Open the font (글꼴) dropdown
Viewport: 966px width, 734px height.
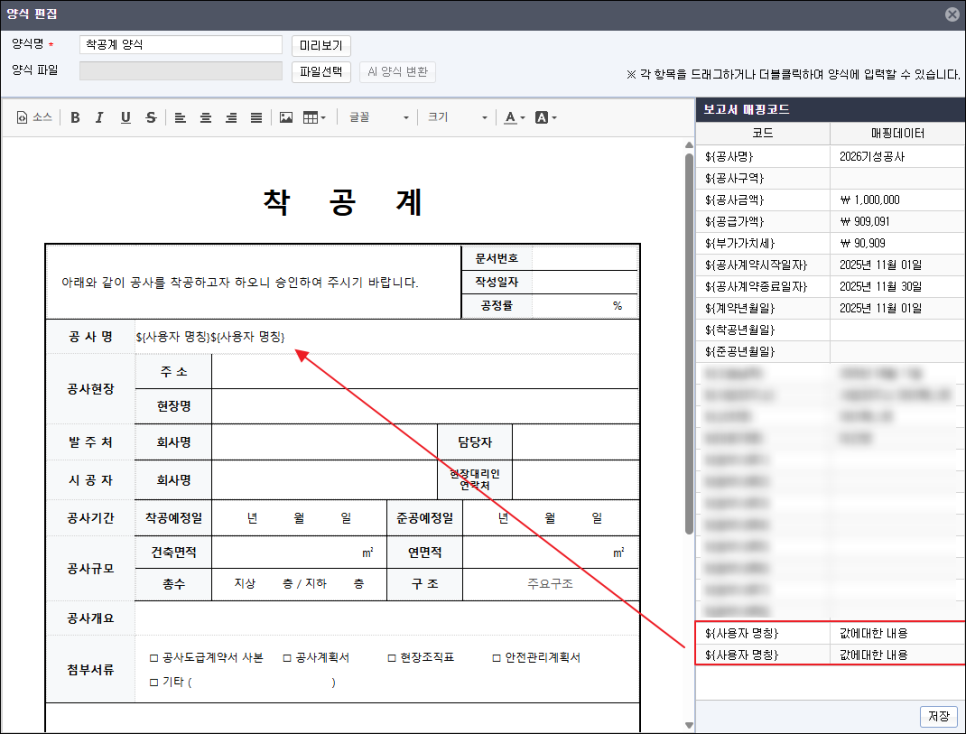[x=379, y=117]
